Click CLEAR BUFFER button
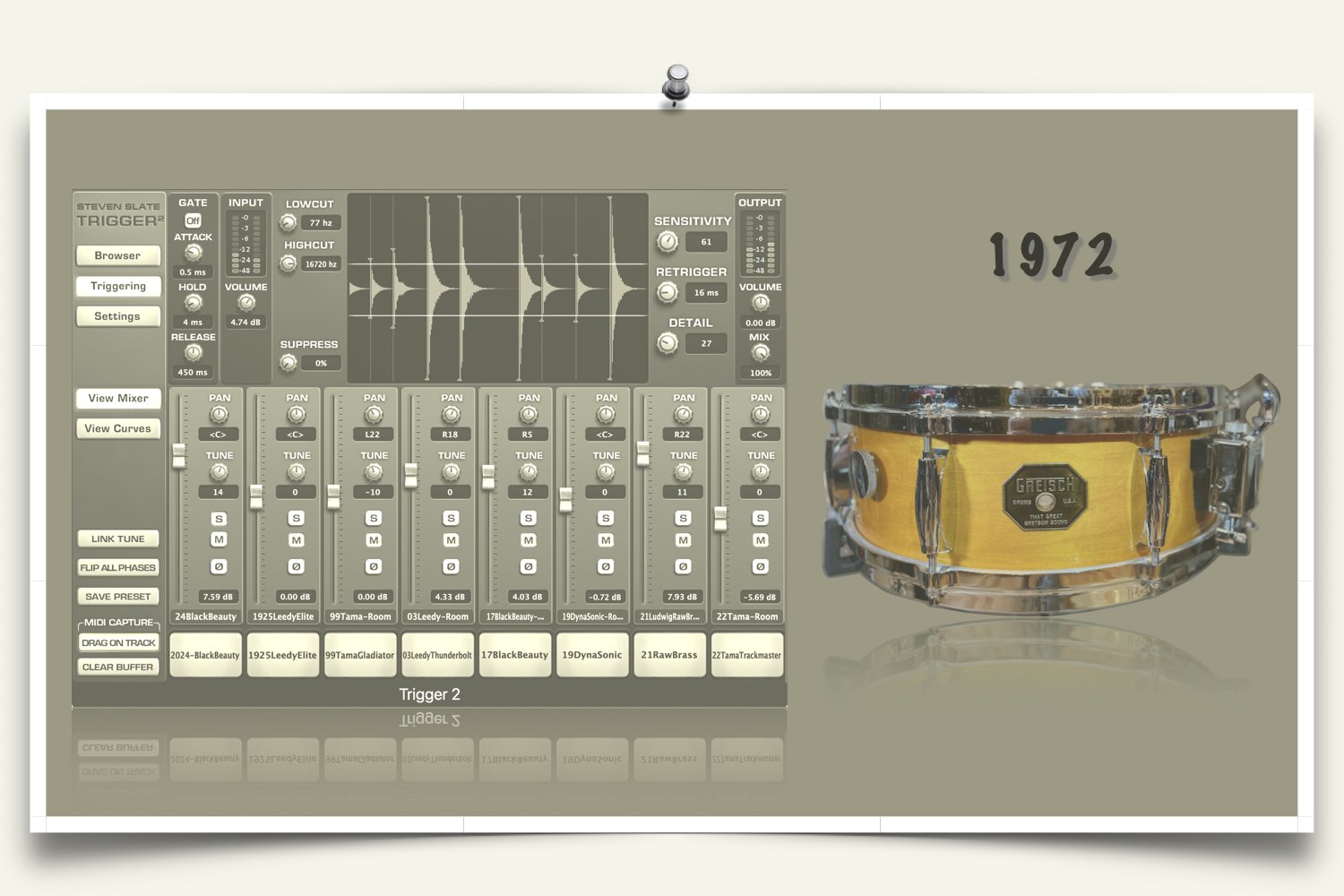 pos(118,667)
